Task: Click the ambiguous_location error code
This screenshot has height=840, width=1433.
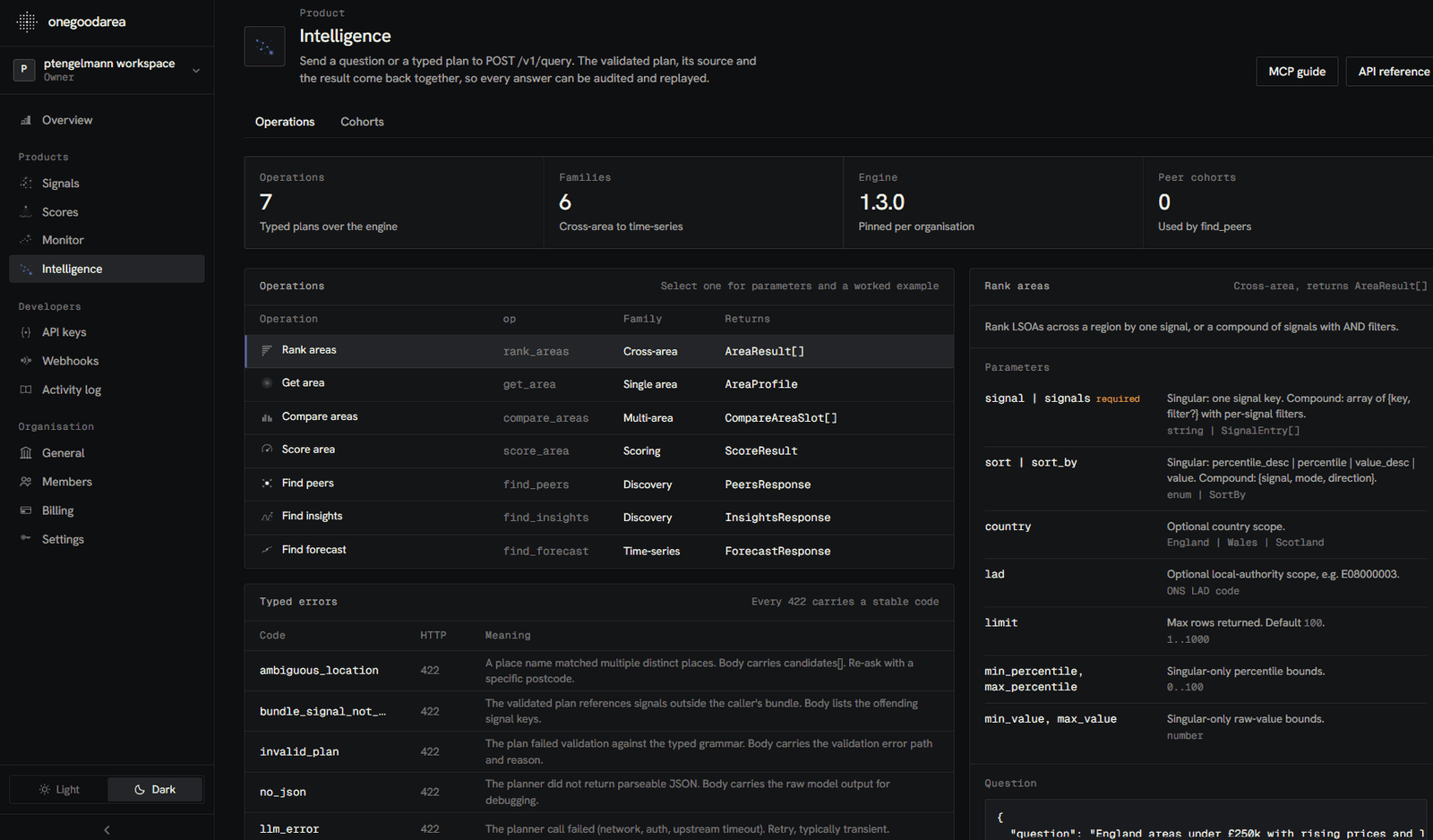Action: 319,671
